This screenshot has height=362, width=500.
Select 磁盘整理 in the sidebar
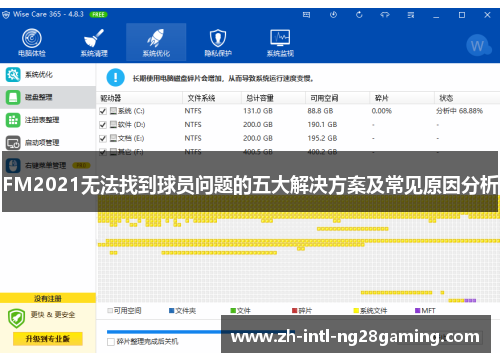(48, 97)
